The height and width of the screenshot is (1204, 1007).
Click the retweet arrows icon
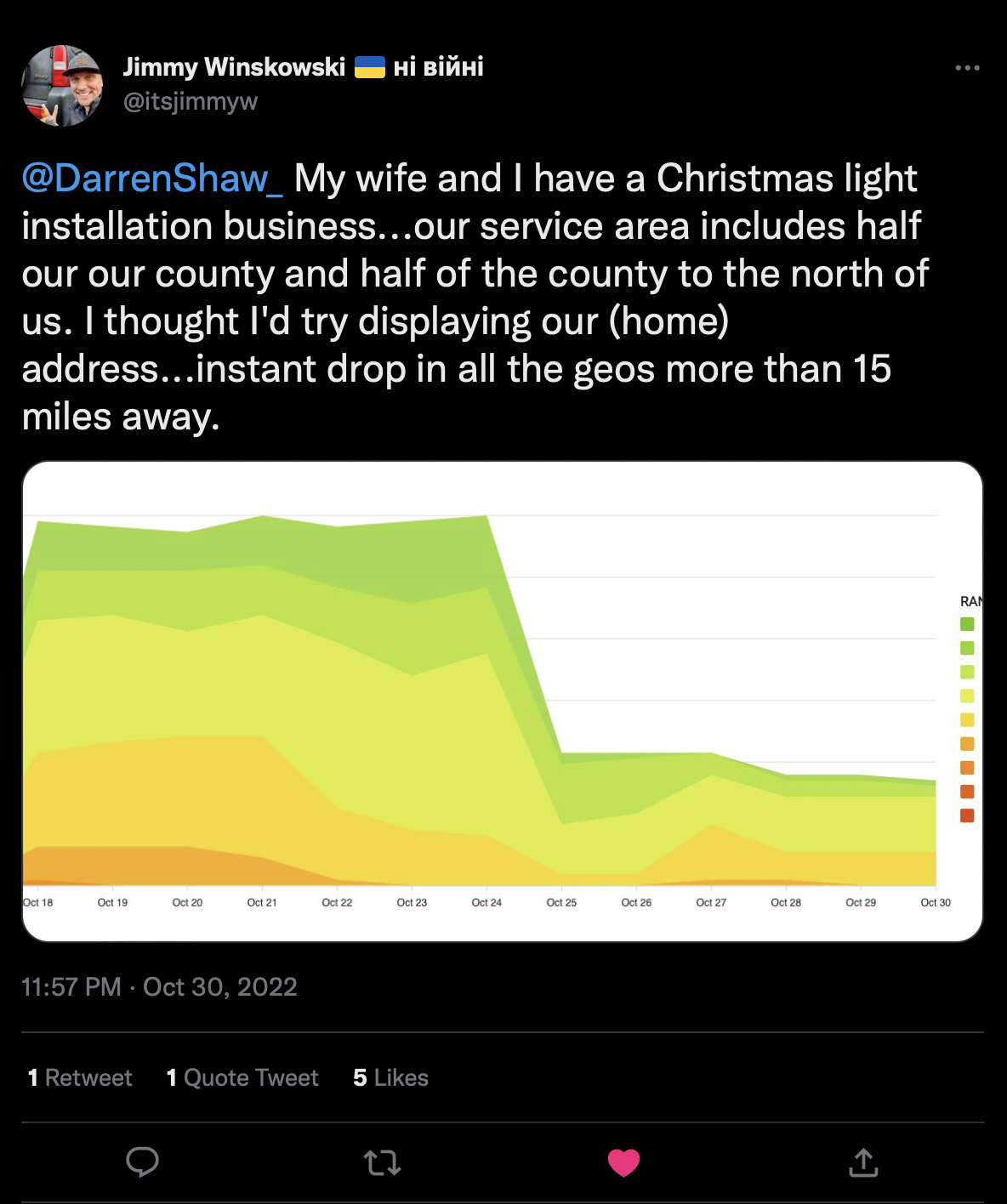[x=382, y=1162]
